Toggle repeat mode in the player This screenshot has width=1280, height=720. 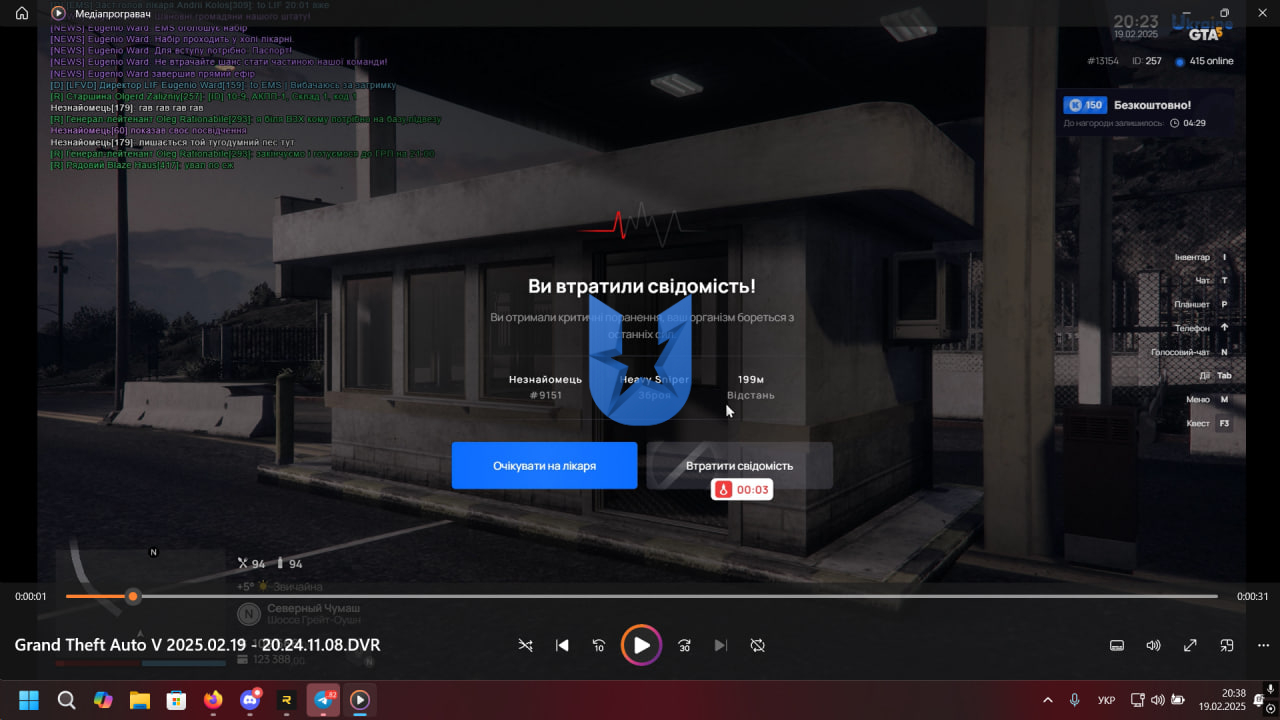757,645
